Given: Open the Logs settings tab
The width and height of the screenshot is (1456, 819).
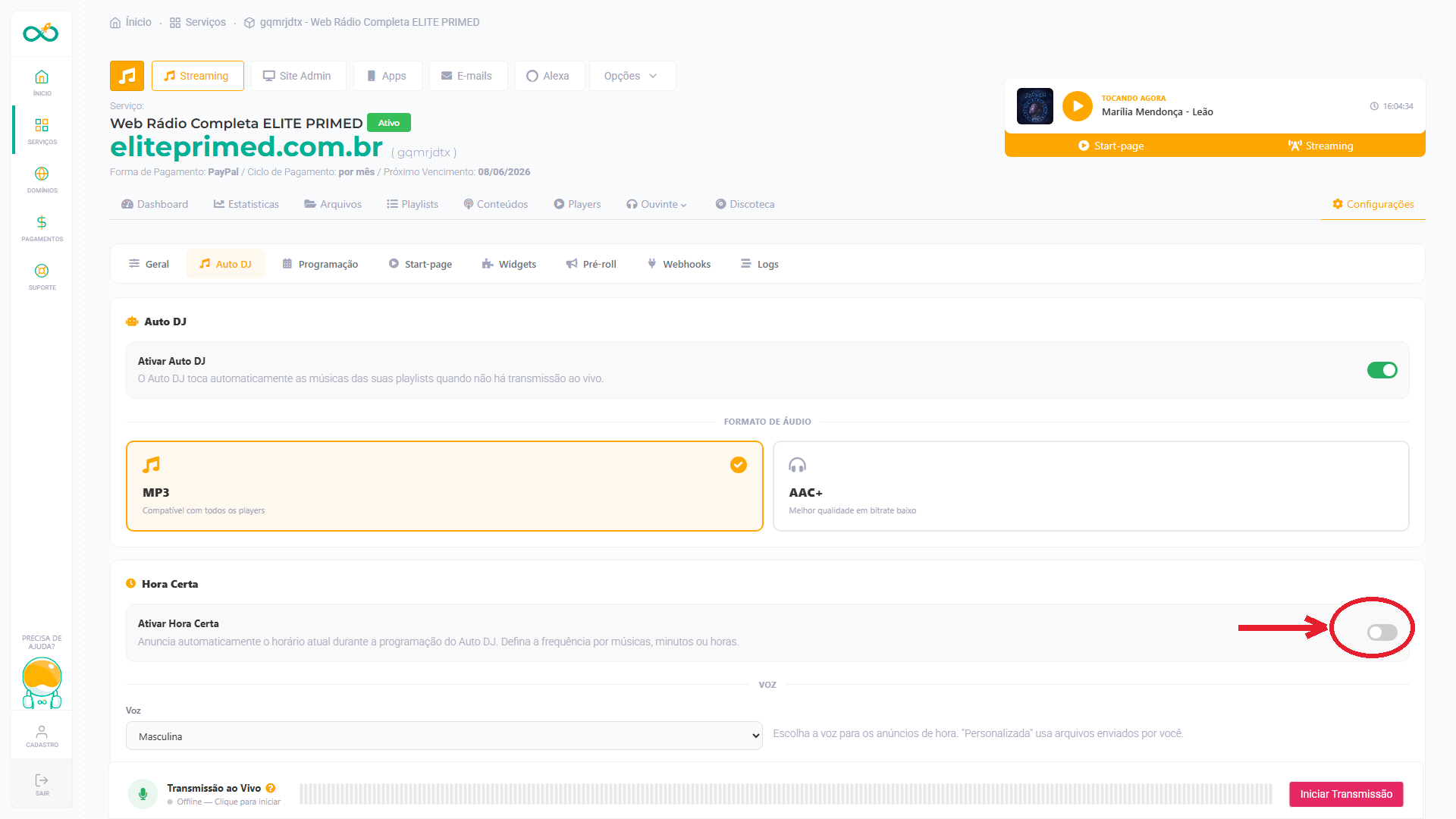Looking at the screenshot, I should click(760, 264).
